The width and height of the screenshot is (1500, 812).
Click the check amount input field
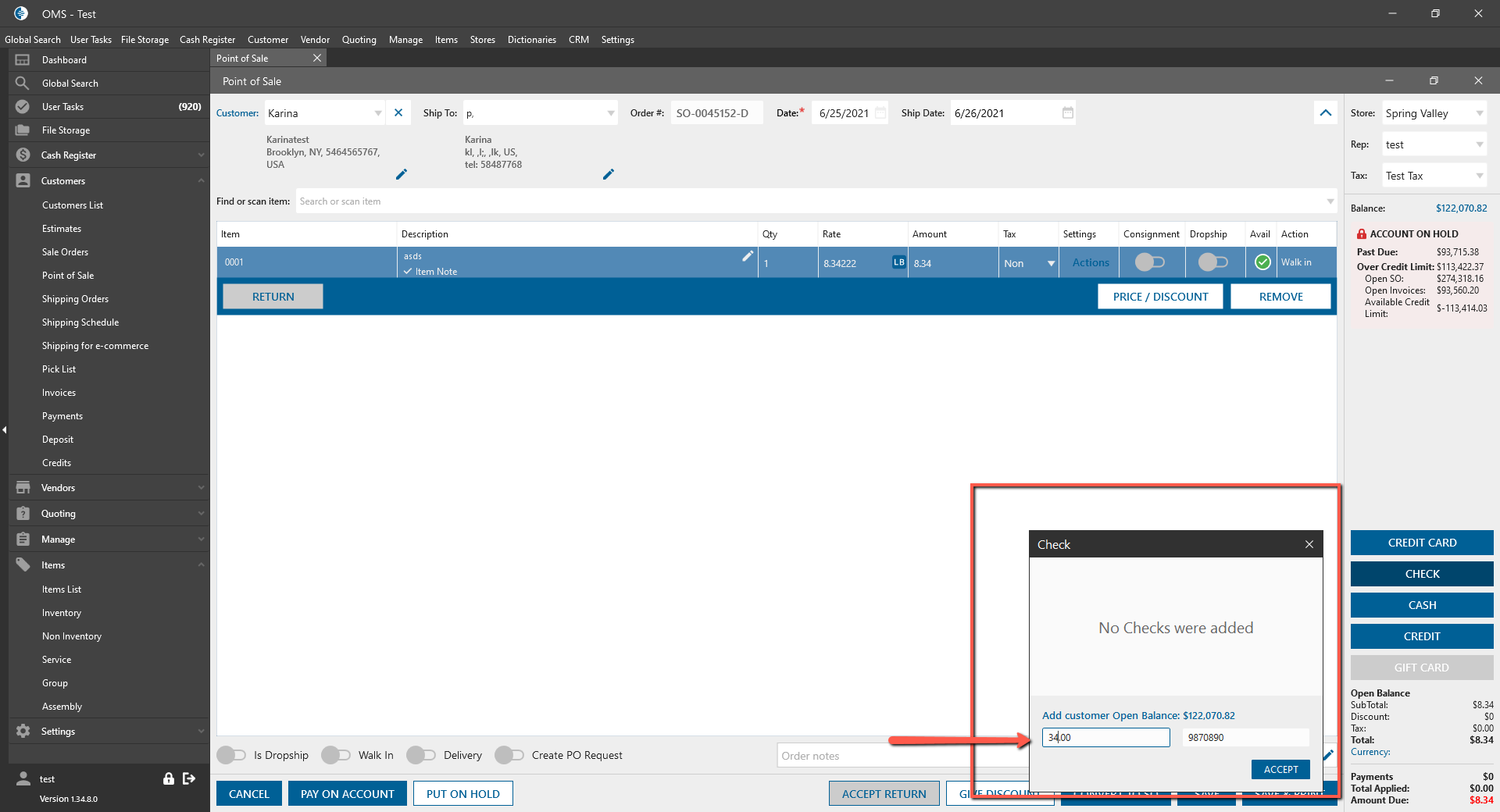point(1106,737)
